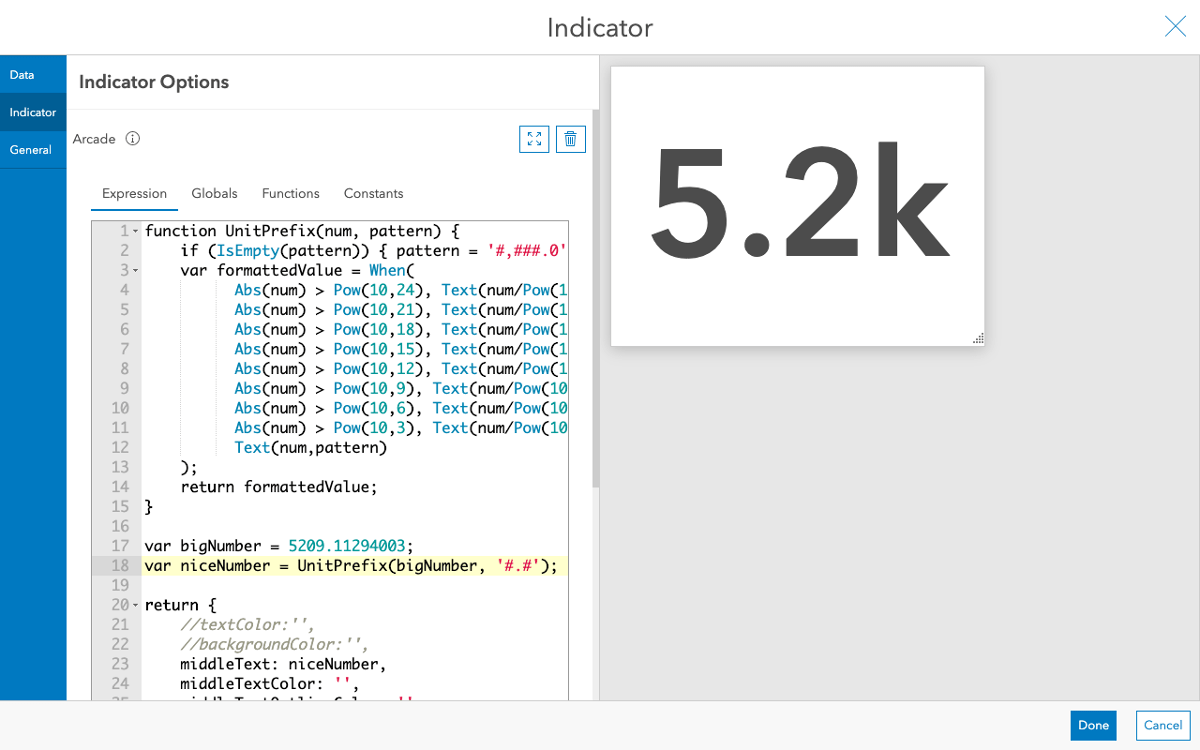Click the preview resize grip

[x=977, y=340]
